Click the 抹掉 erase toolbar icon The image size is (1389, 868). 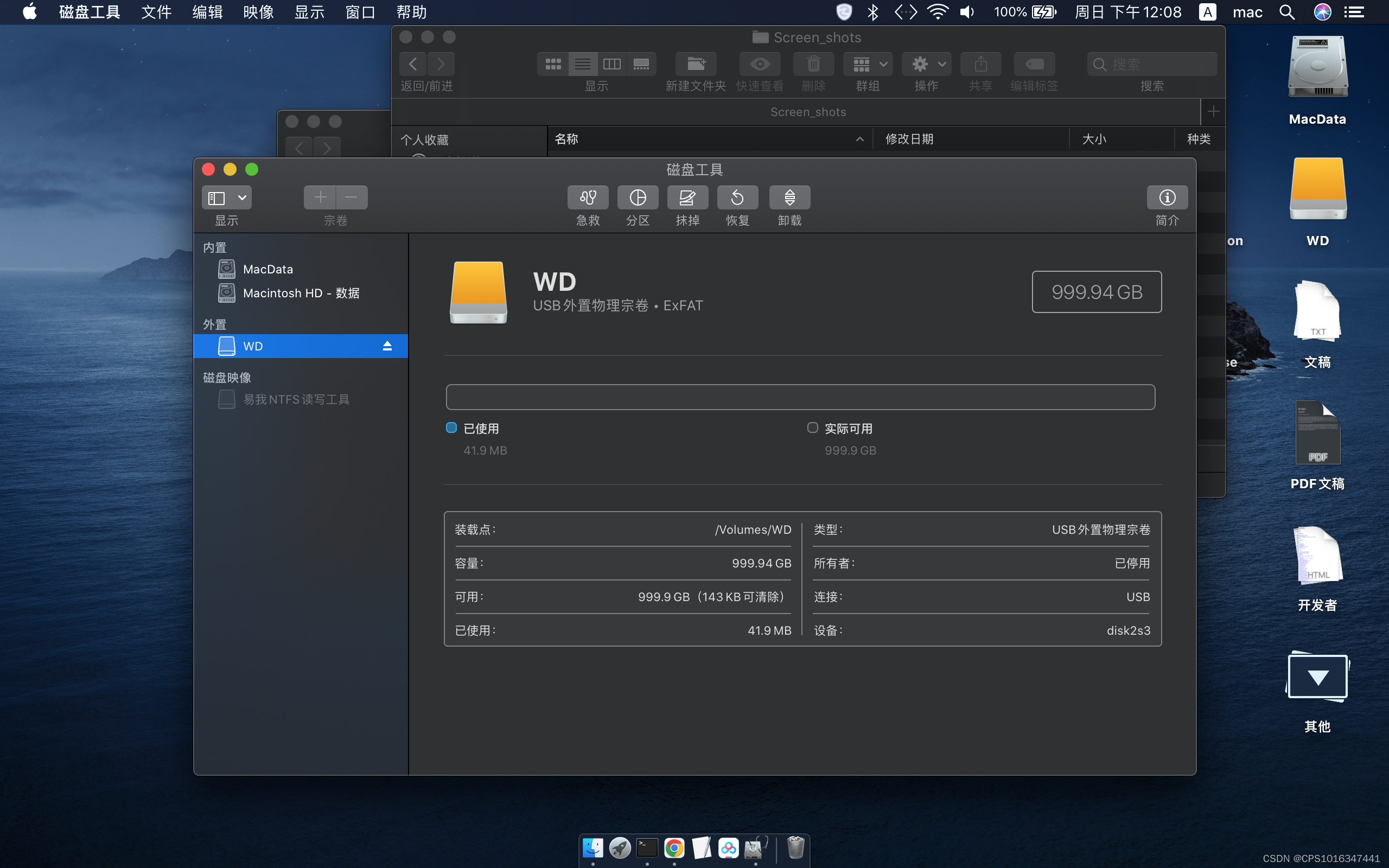687,197
